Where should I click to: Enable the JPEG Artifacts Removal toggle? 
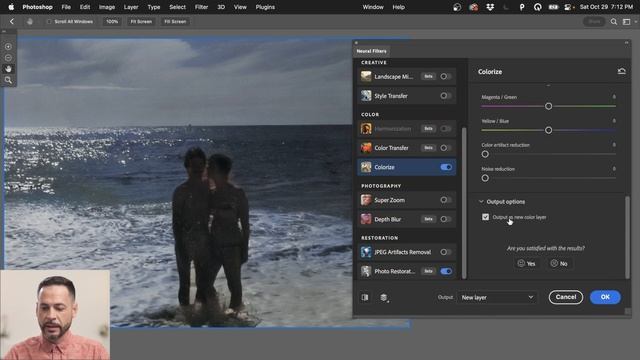pos(445,252)
